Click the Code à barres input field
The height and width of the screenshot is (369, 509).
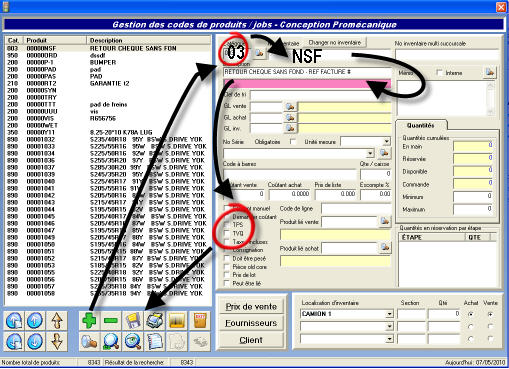point(290,174)
